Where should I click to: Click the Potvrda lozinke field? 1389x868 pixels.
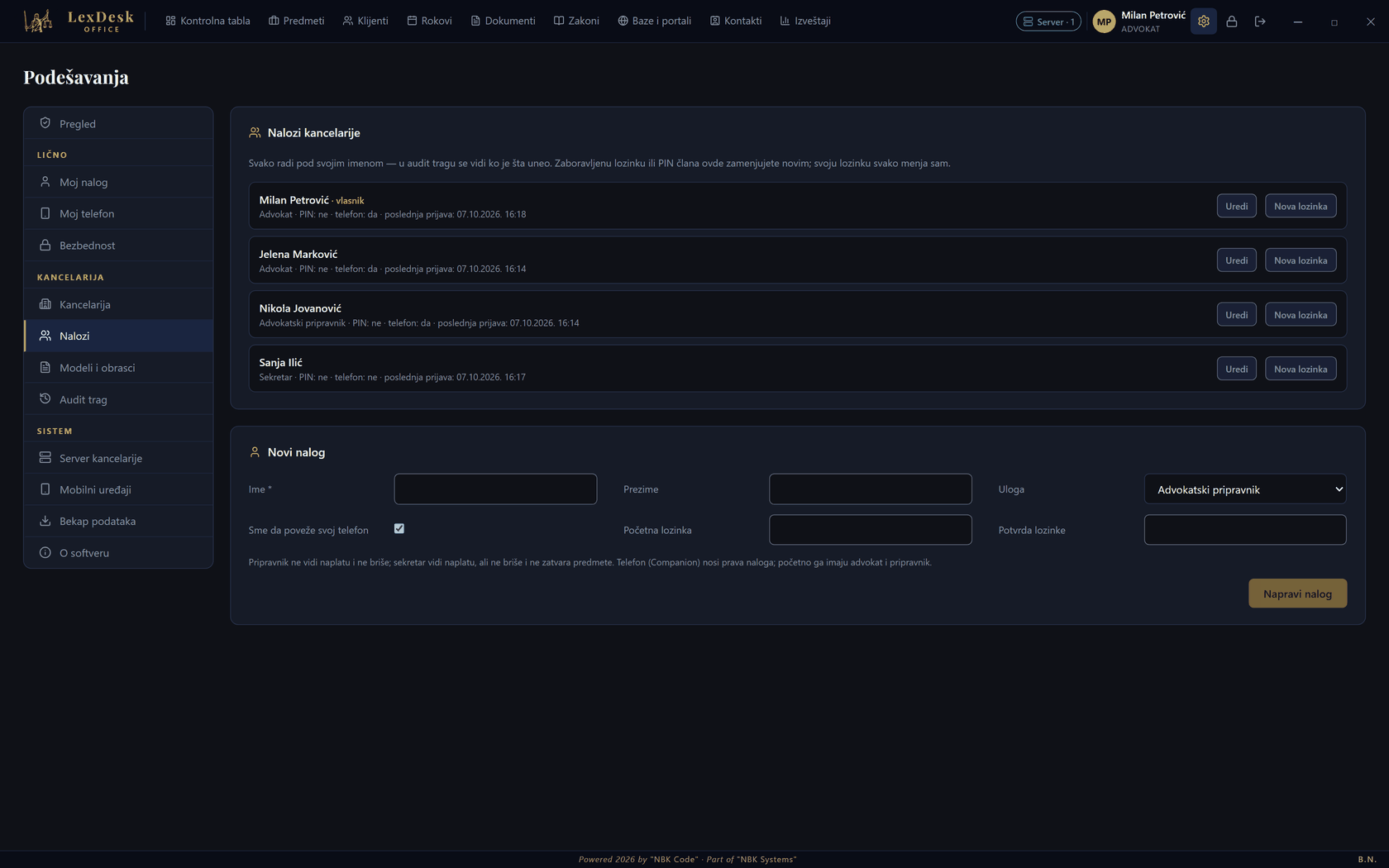pyautogui.click(x=1245, y=530)
